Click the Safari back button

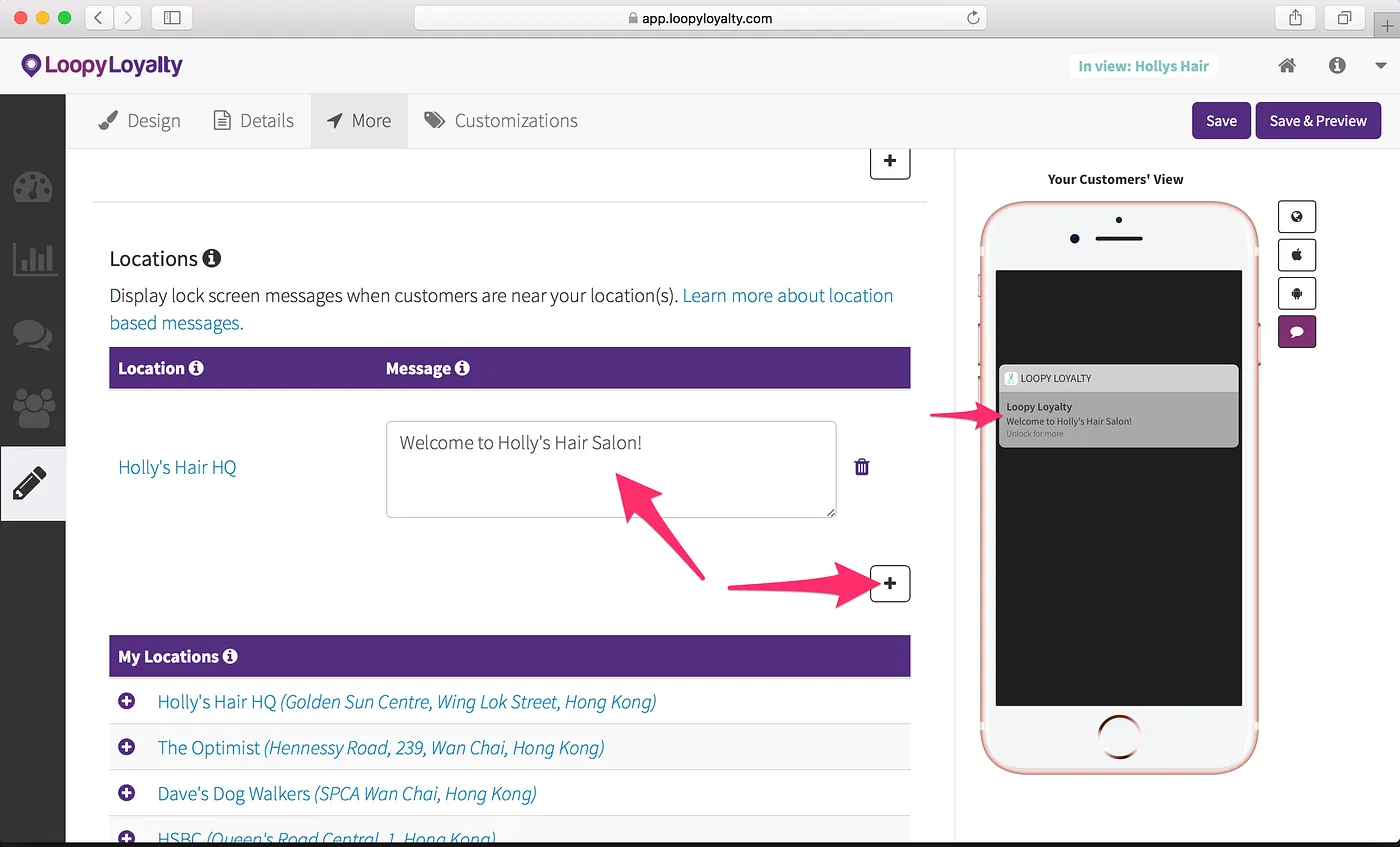coord(98,18)
